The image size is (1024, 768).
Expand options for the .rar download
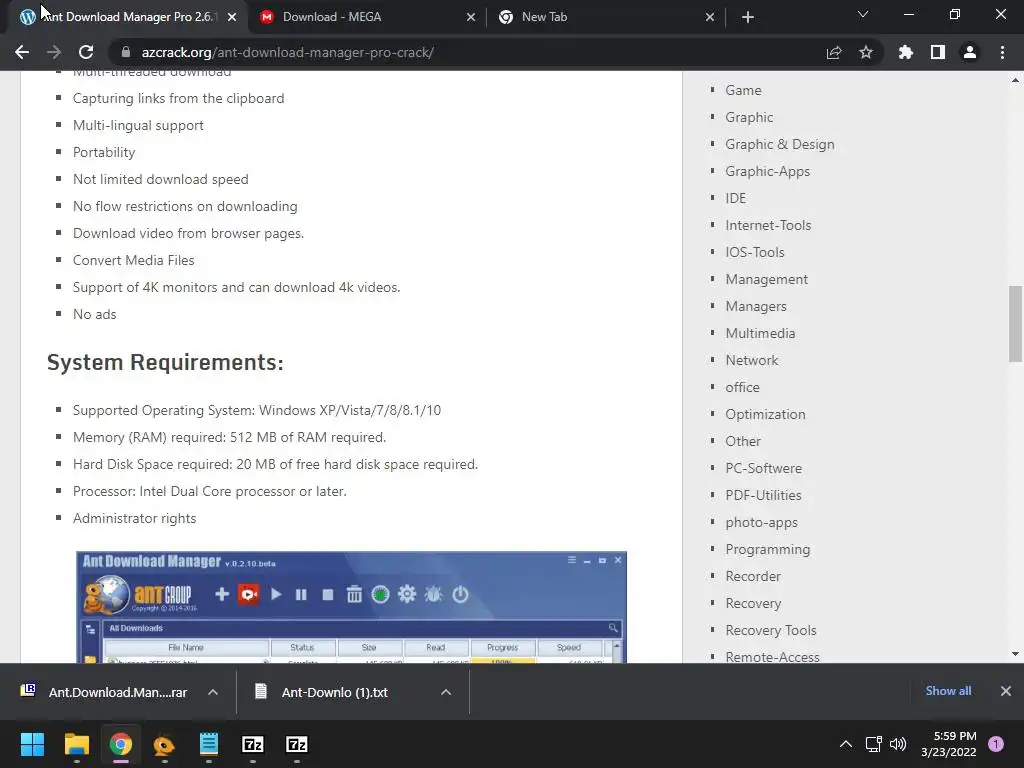click(213, 692)
